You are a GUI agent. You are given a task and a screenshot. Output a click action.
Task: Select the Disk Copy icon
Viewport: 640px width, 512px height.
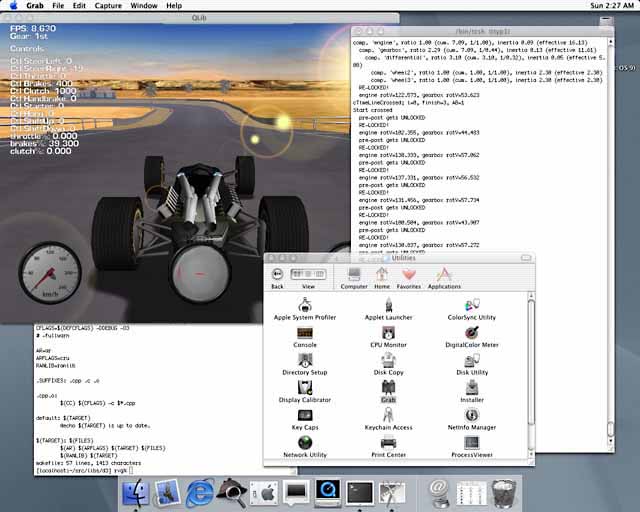[389, 359]
